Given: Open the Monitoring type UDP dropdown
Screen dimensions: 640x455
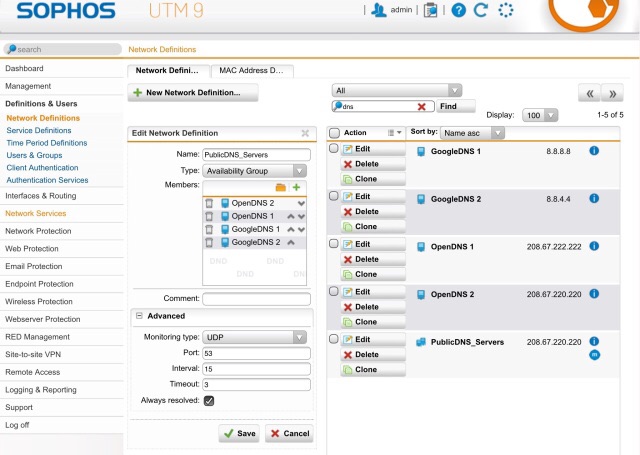Looking at the screenshot, I should coord(254,337).
